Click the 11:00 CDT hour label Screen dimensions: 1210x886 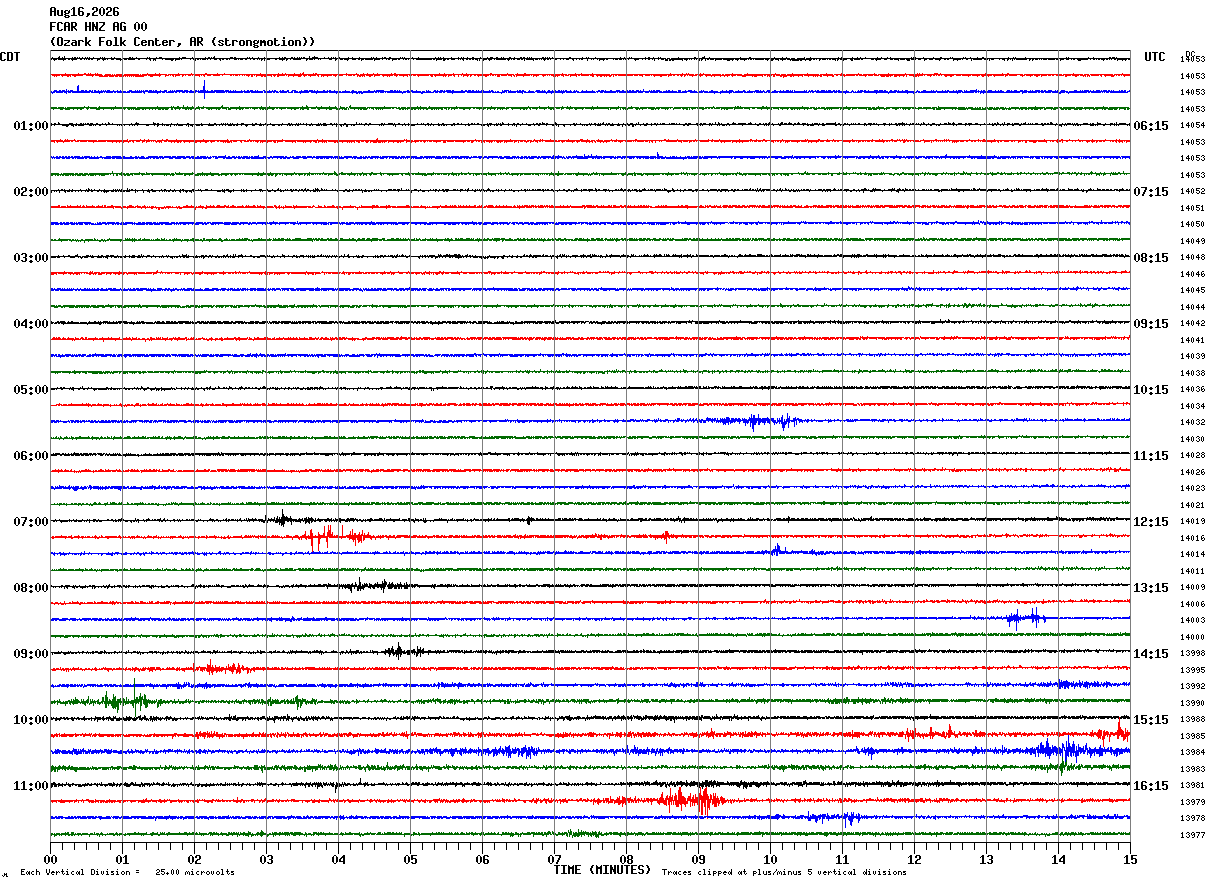31,786
